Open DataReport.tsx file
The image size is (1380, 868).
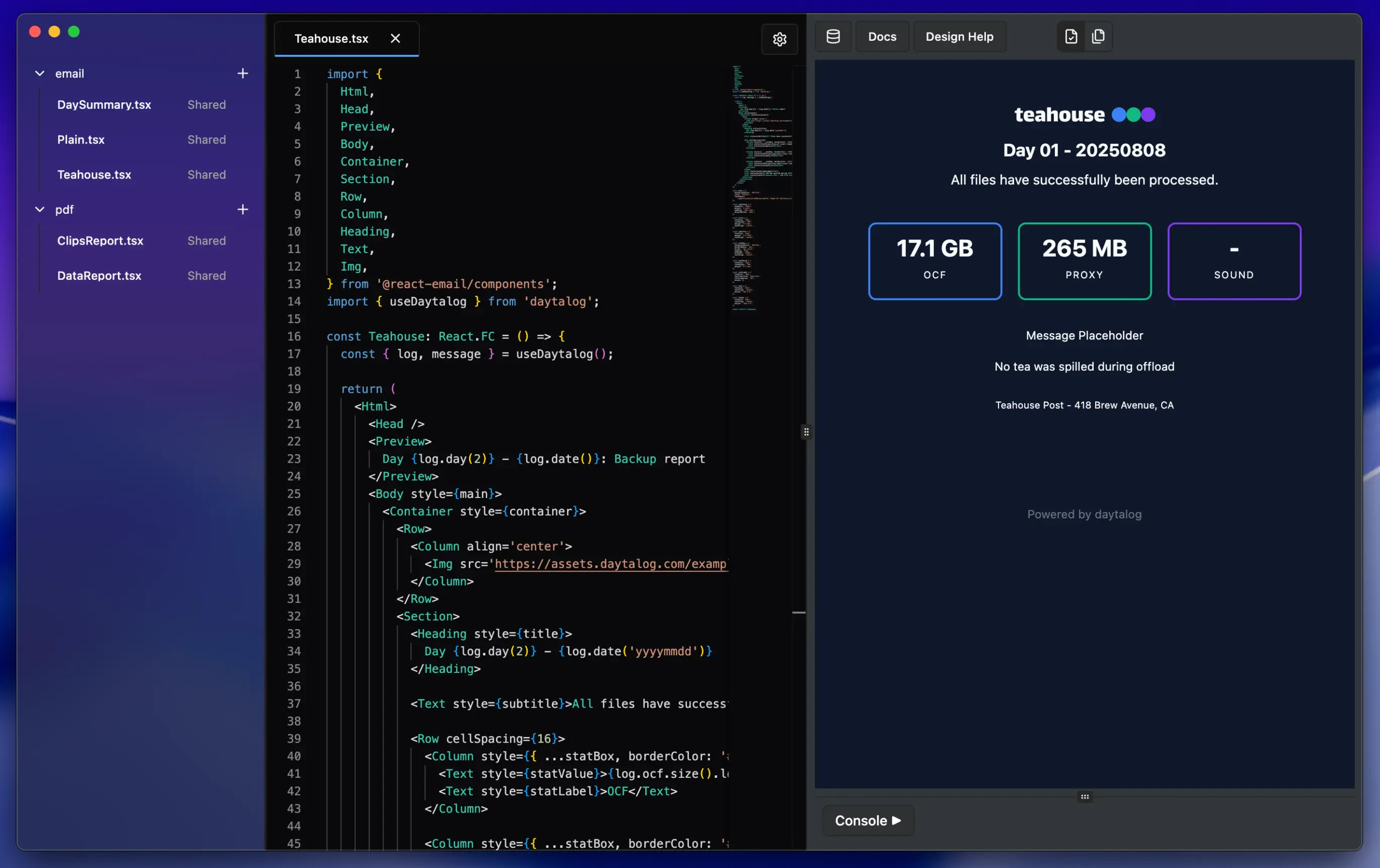[x=99, y=276]
